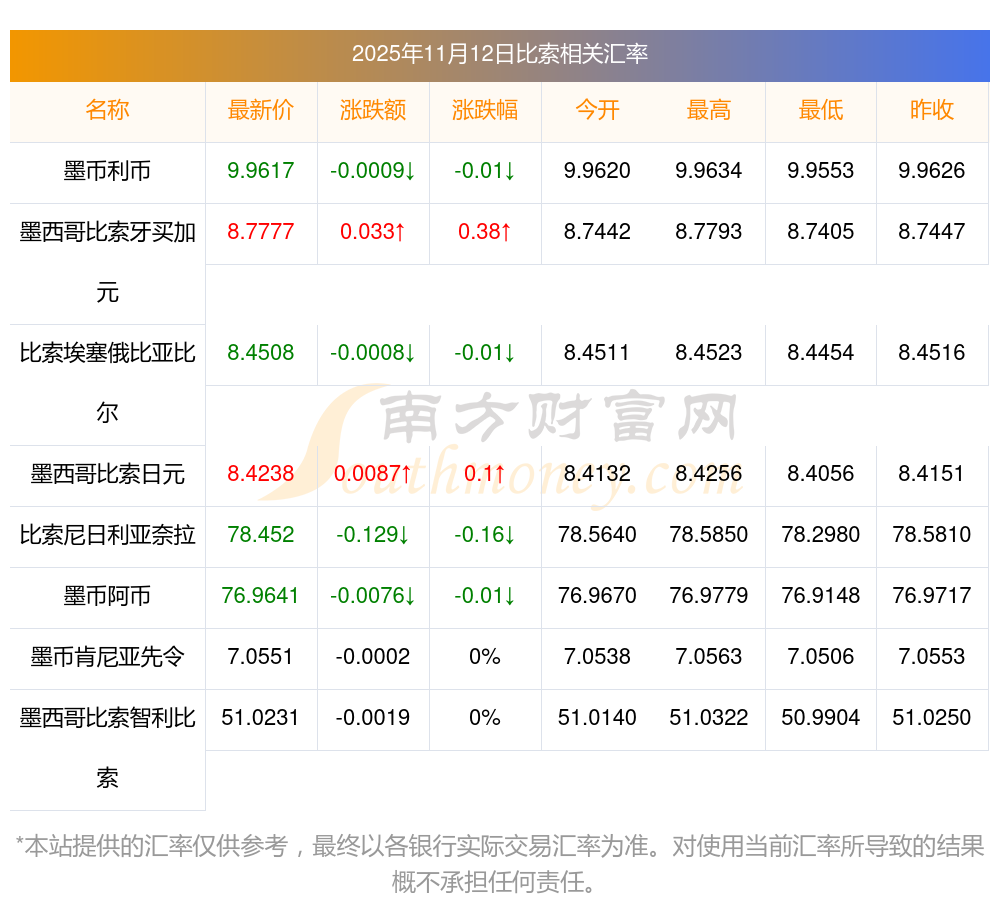Select latest price 51.0231

click(x=260, y=717)
